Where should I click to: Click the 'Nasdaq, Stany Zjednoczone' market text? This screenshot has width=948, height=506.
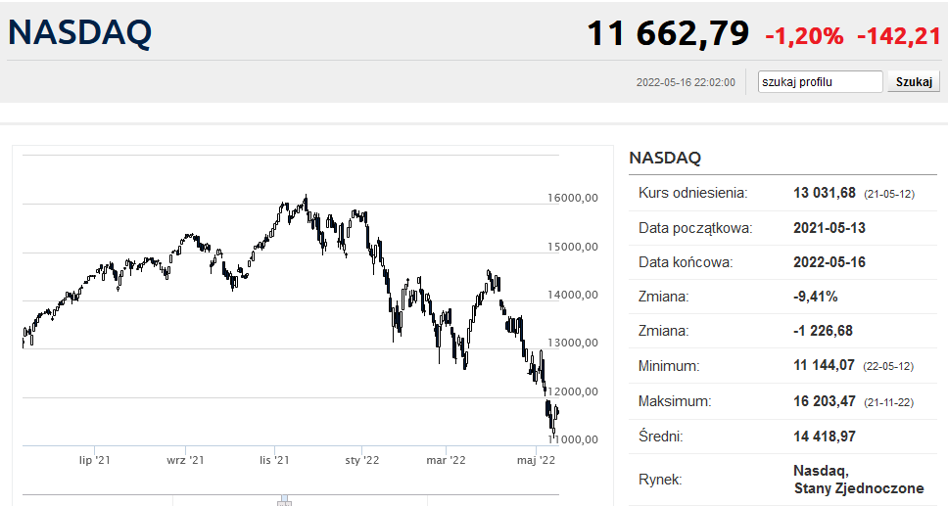[858, 479]
